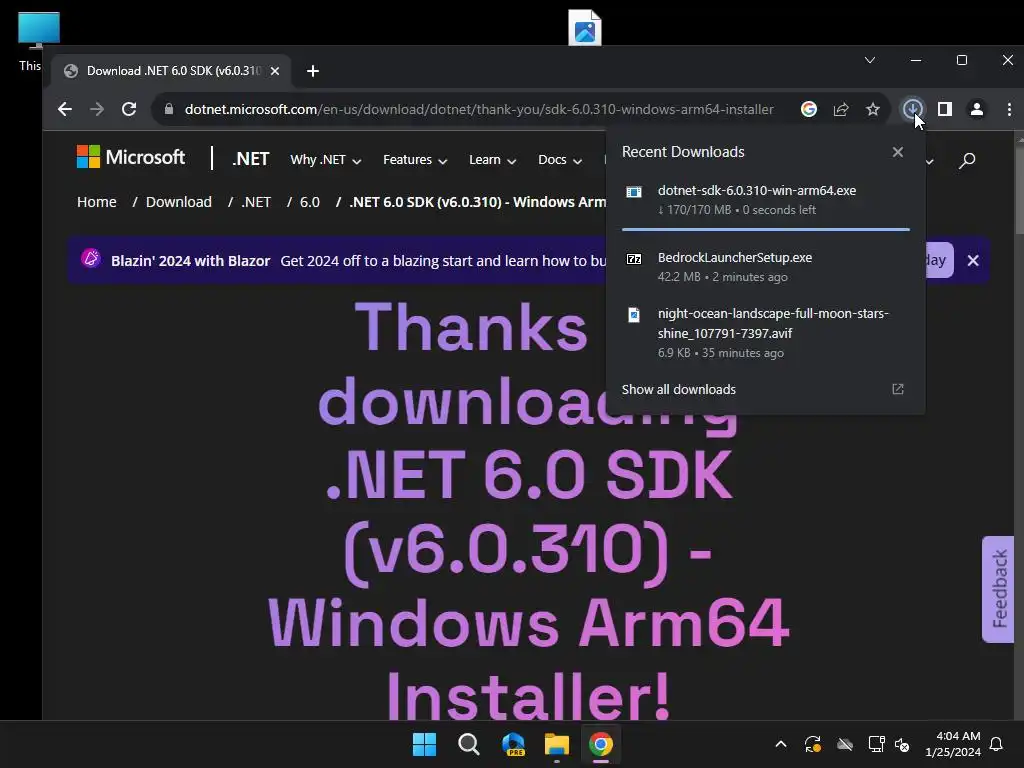Screen dimensions: 1024x768
Task: Open the notifications bell
Action: (997, 744)
